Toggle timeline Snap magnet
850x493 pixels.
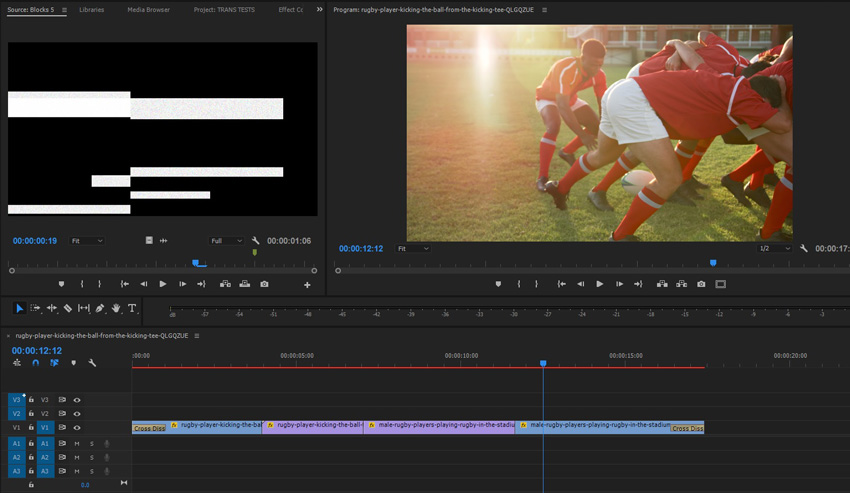tap(35, 363)
